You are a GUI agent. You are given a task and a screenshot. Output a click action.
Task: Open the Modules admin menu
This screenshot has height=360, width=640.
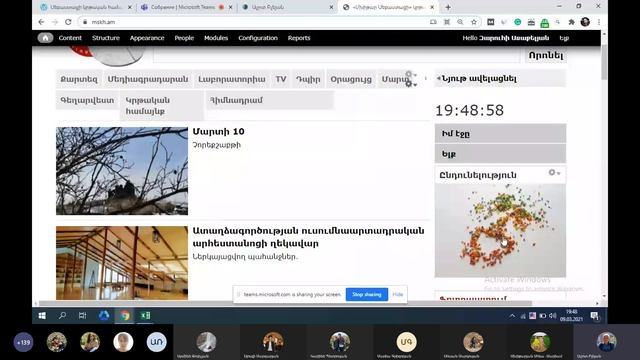click(x=216, y=38)
